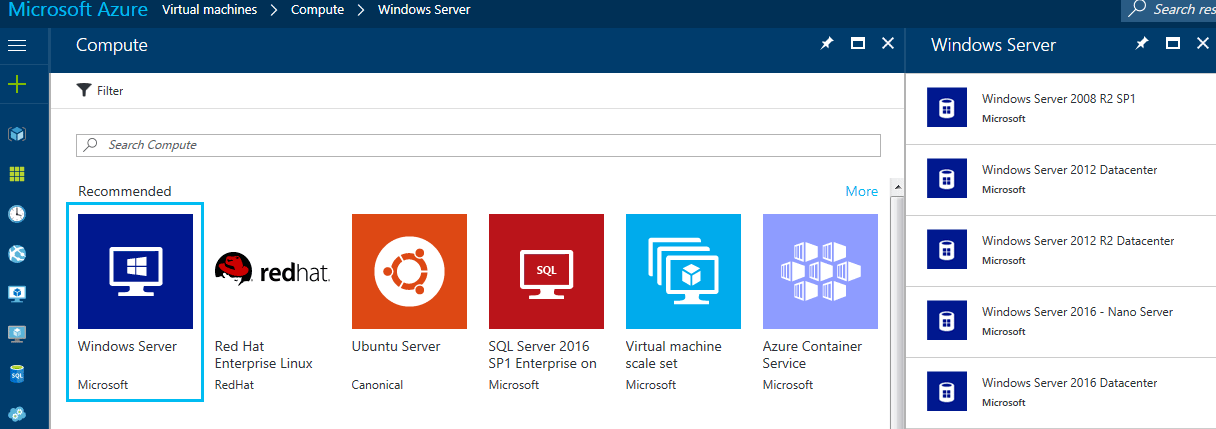Pin the Compute blade

point(827,44)
